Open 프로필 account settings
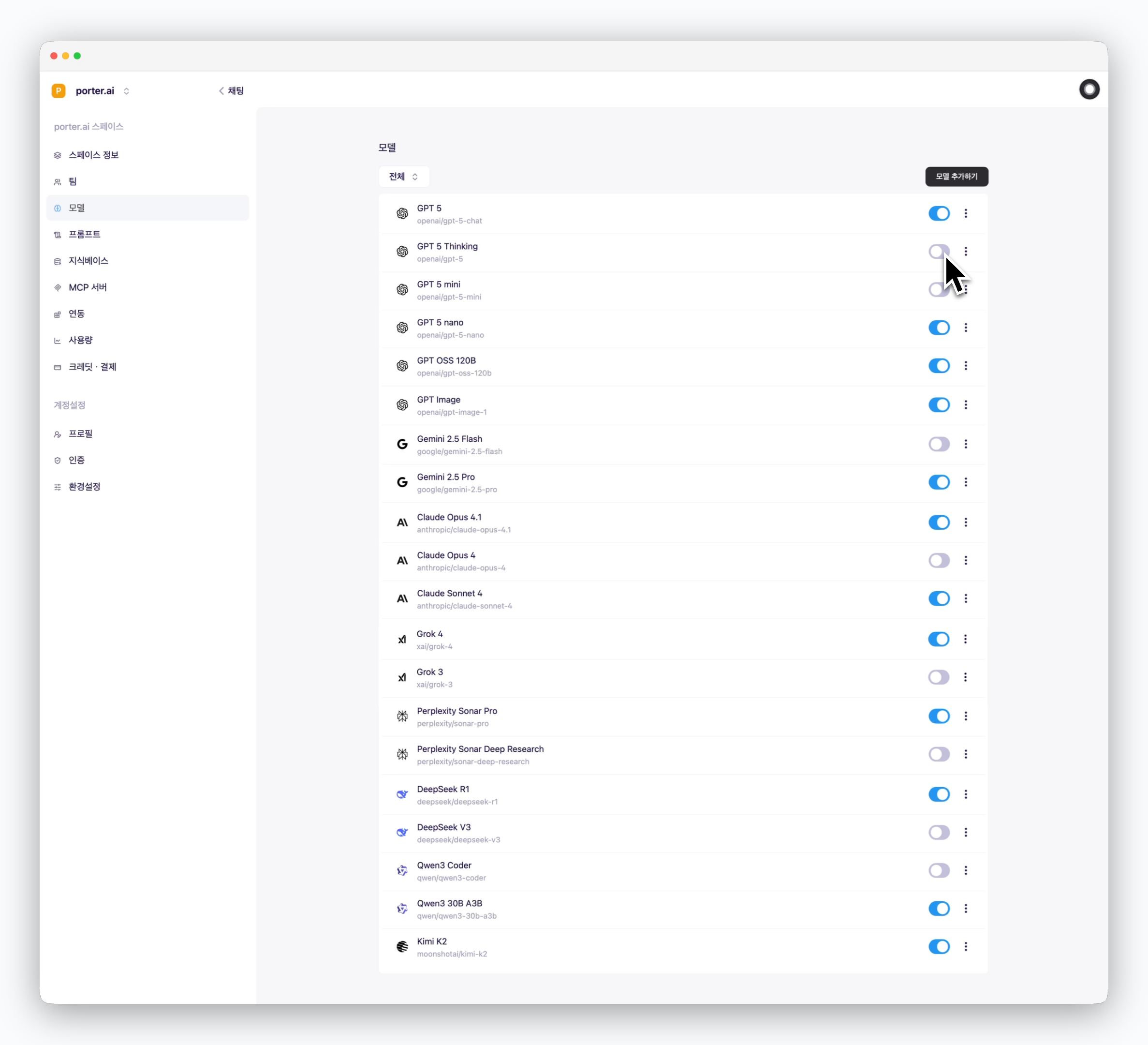The height and width of the screenshot is (1045, 1148). tap(147, 433)
